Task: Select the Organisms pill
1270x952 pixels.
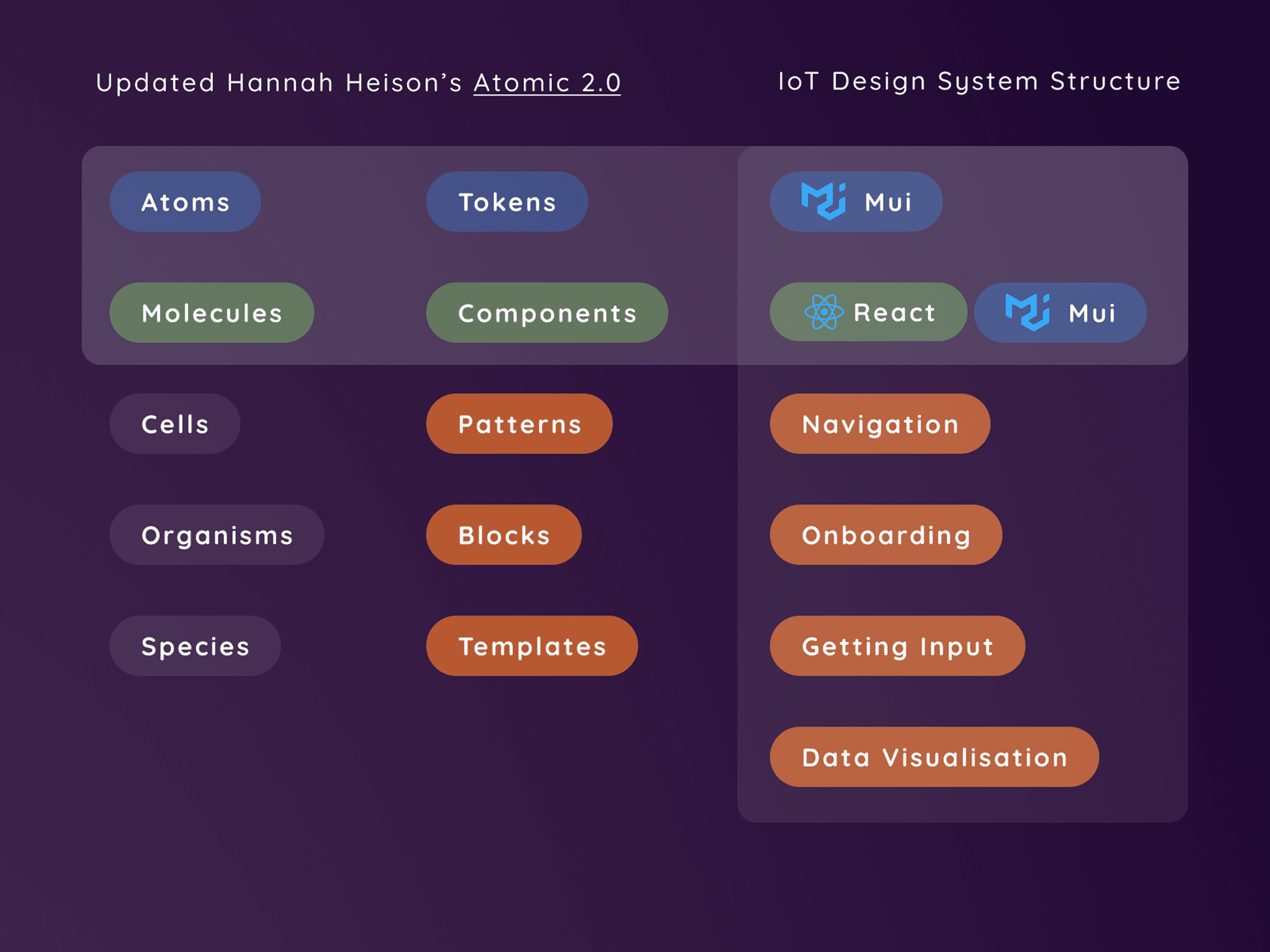Action: [216, 535]
